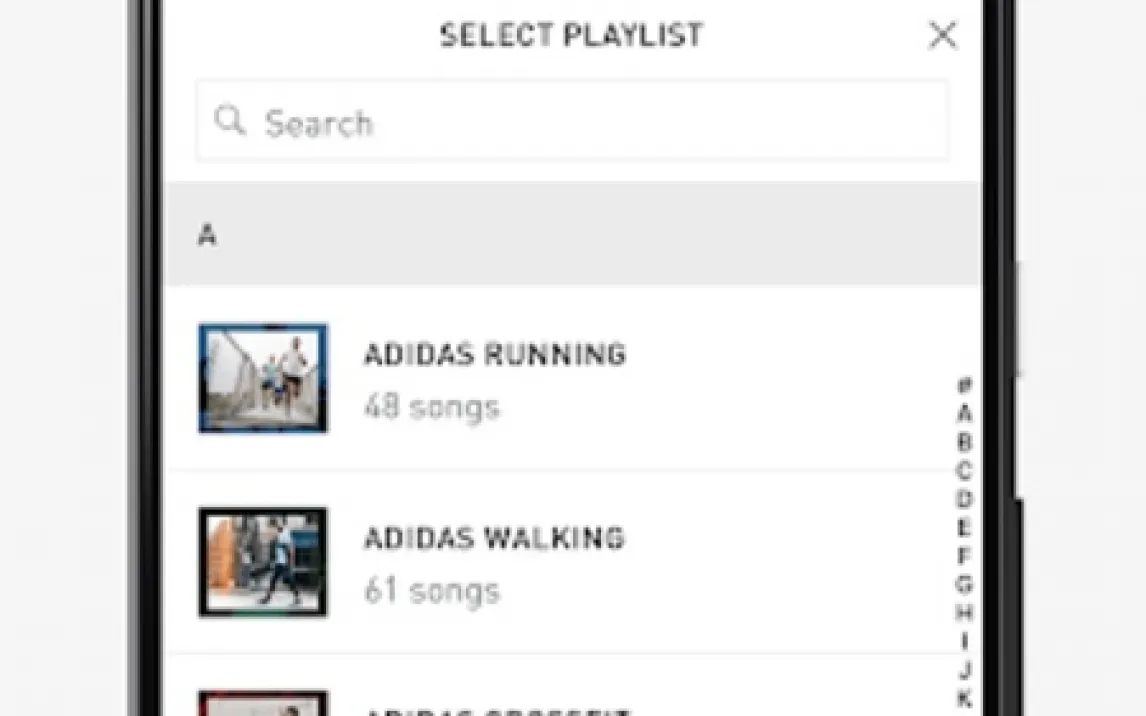Jump to the # index section
Image resolution: width=1146 pixels, height=716 pixels.
click(965, 385)
